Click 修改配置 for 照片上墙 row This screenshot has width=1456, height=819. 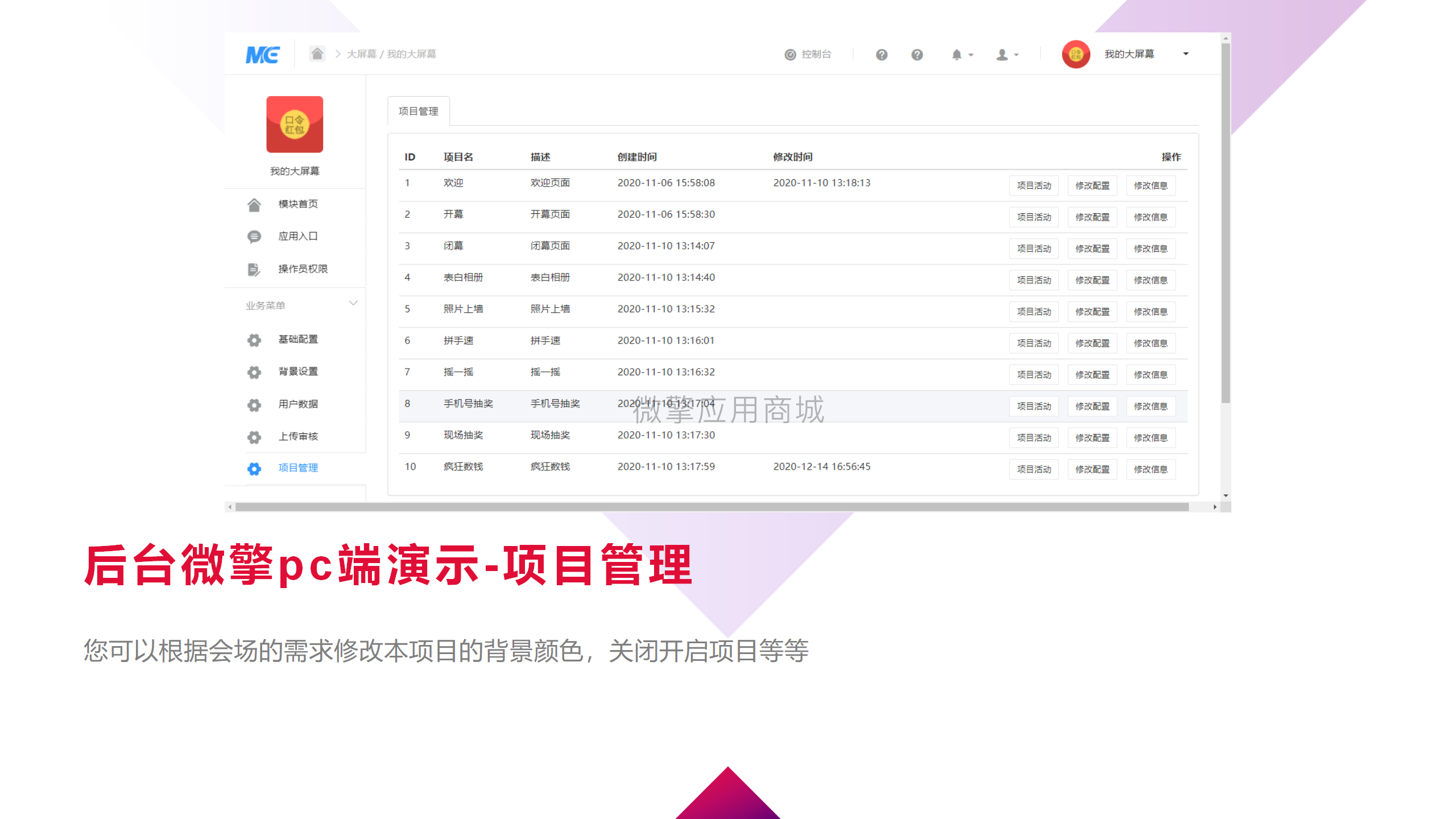1092,312
